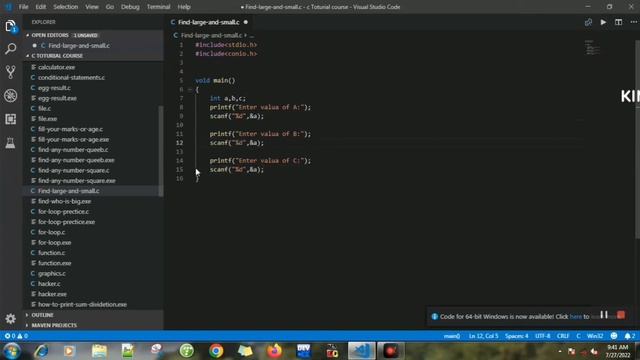This screenshot has width=640, height=360.
Task: Open egg-result.c file in explorer
Action: pos(54,88)
